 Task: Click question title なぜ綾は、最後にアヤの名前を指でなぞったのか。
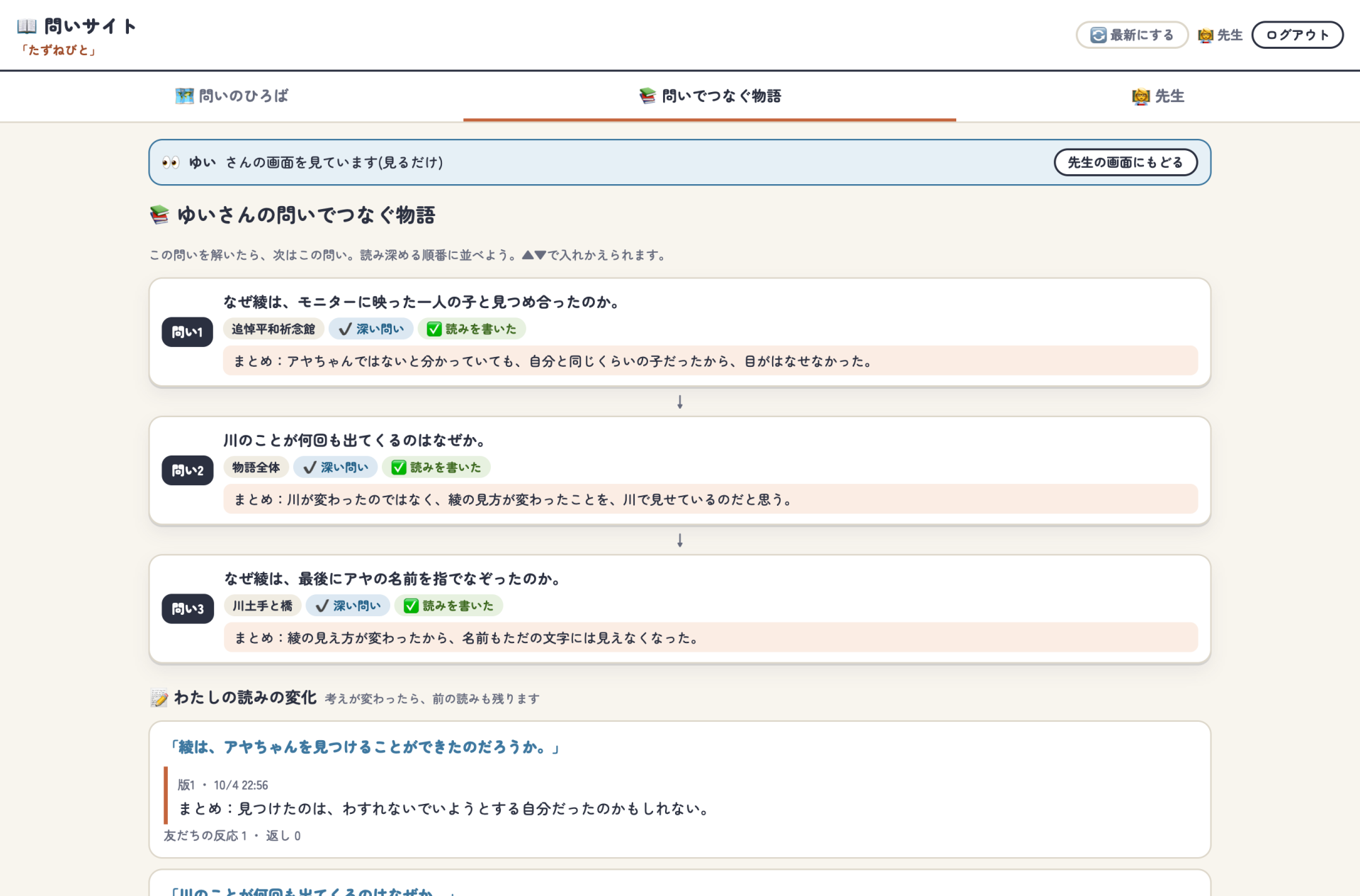tap(394, 579)
